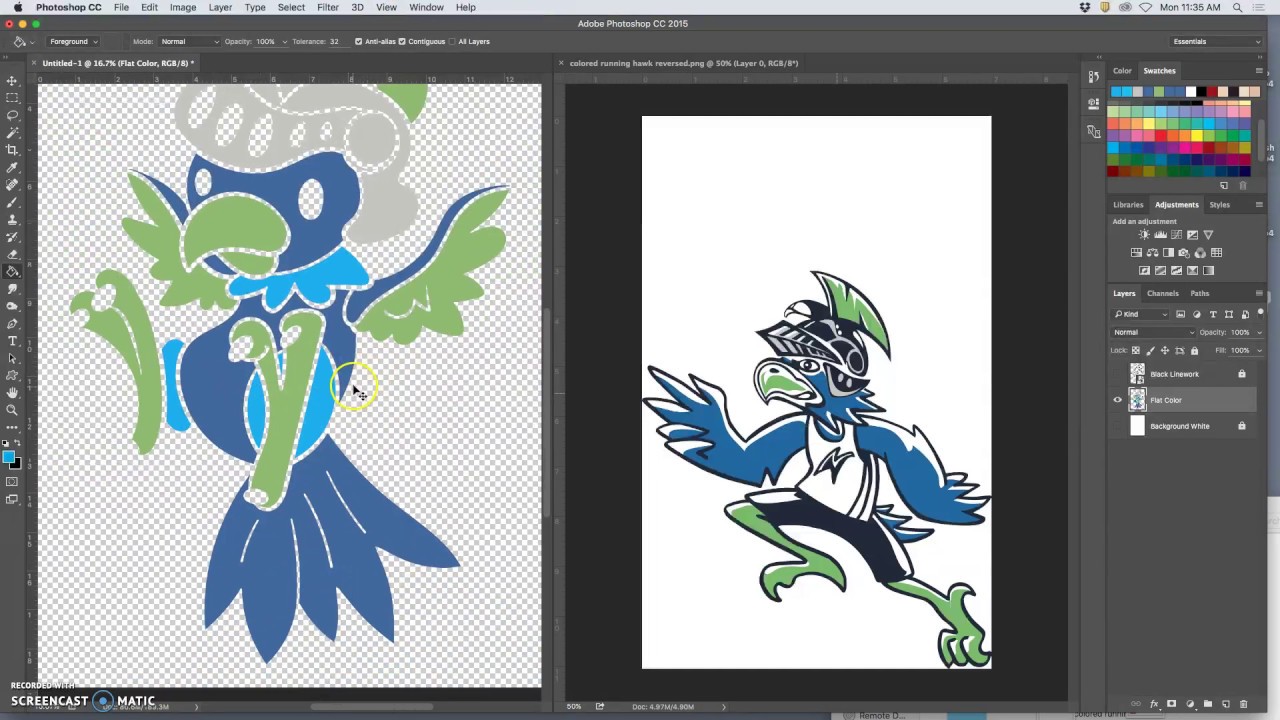The height and width of the screenshot is (720, 1280).
Task: Open Swatches panel flyout menu
Action: tap(1259, 71)
